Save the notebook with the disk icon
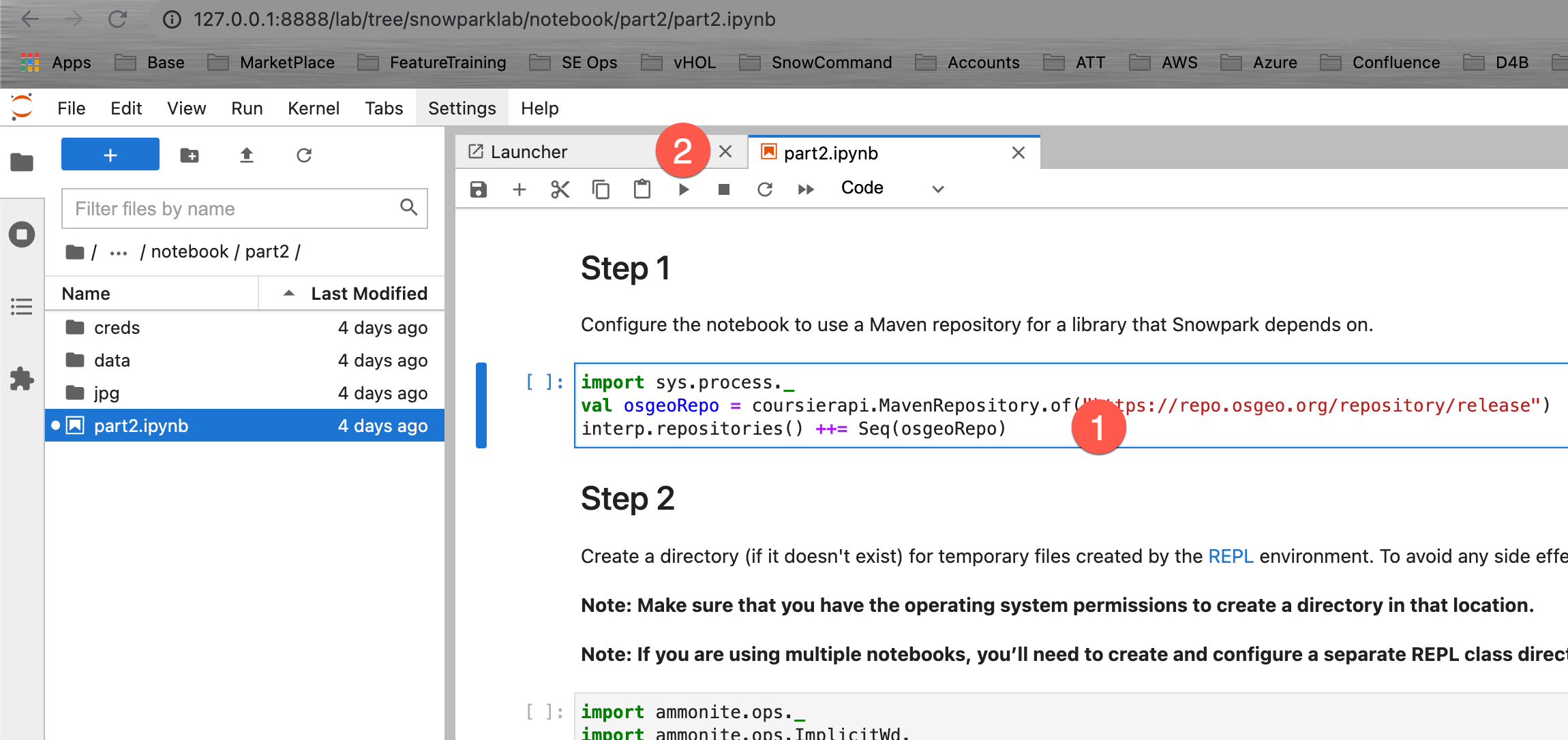 479,189
